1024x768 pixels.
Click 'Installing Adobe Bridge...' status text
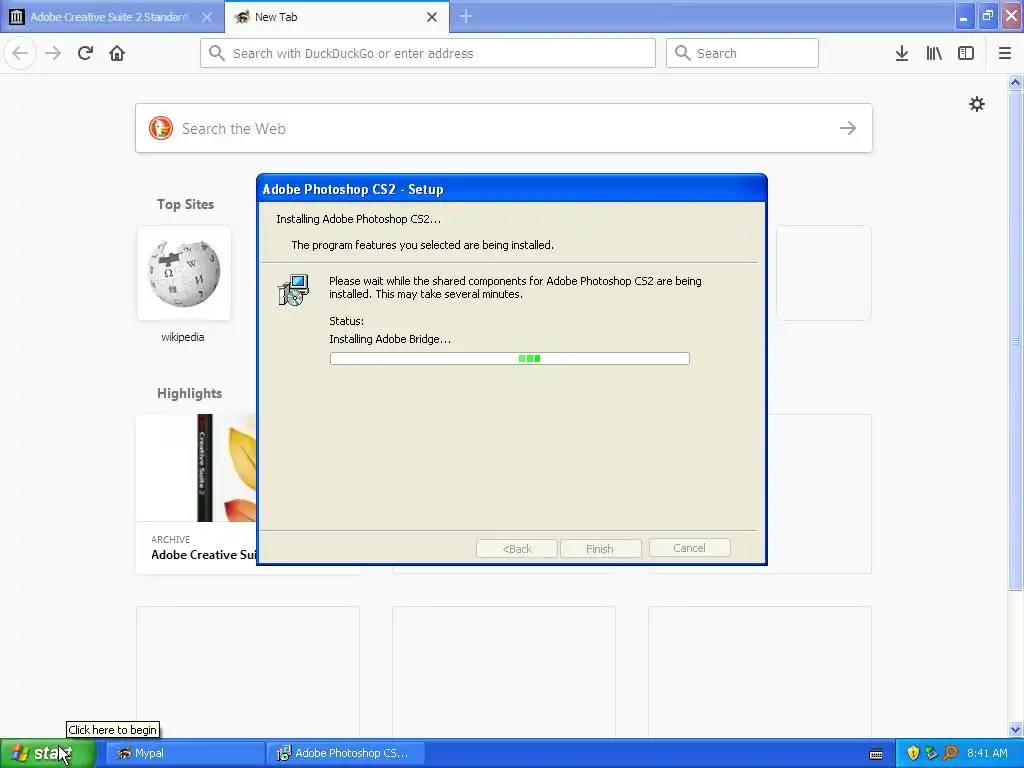390,339
